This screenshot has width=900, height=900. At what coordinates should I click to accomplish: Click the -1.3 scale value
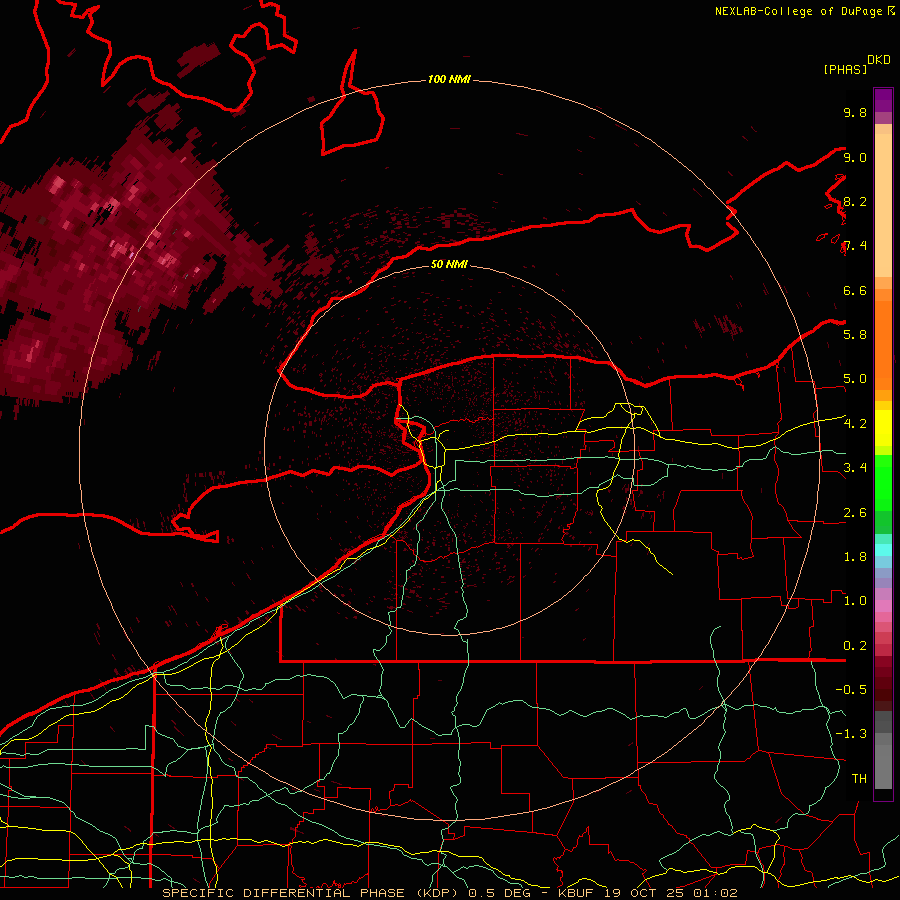coord(851,734)
